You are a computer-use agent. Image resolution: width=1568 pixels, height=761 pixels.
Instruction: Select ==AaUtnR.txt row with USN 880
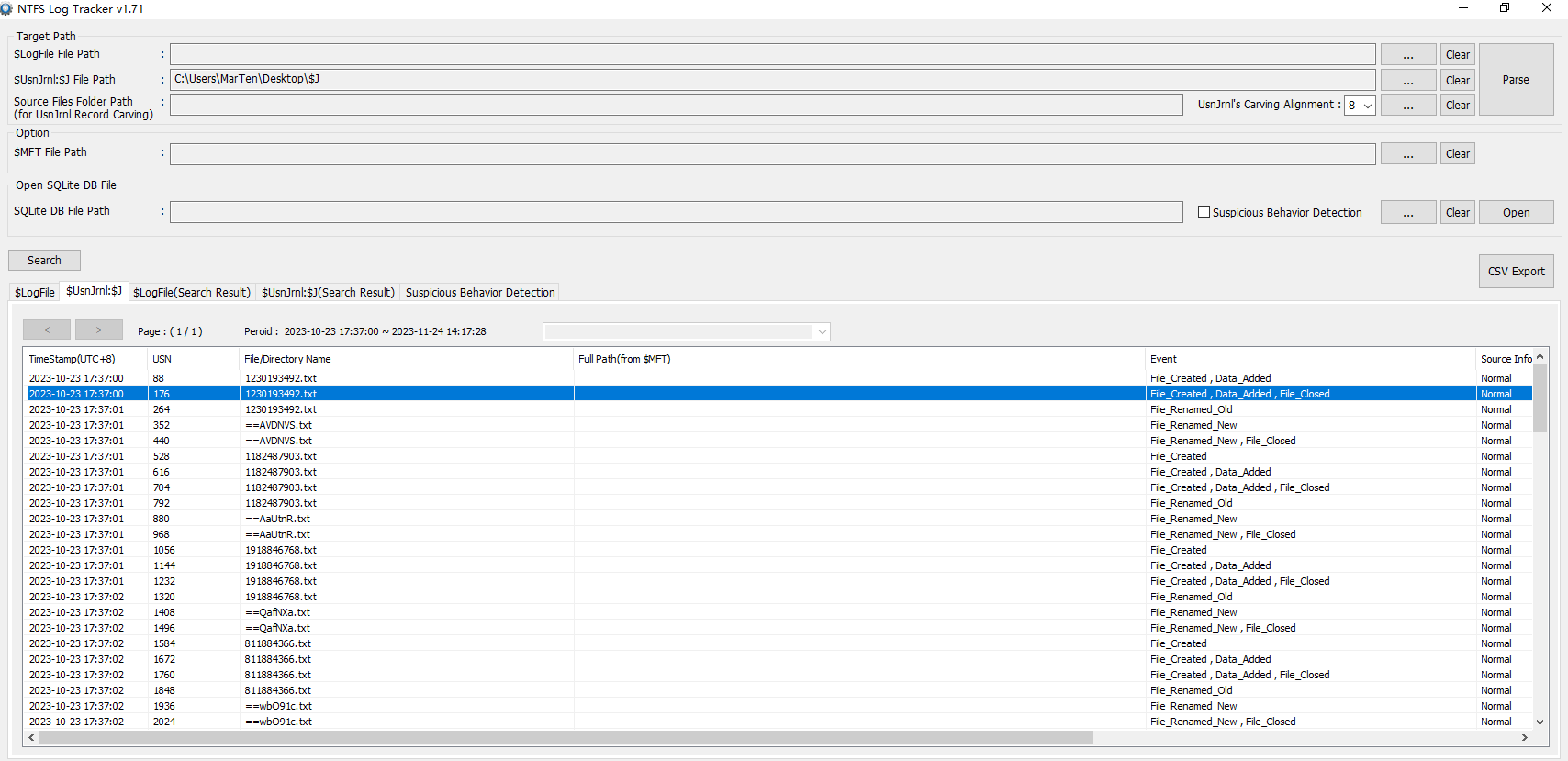(x=778, y=519)
